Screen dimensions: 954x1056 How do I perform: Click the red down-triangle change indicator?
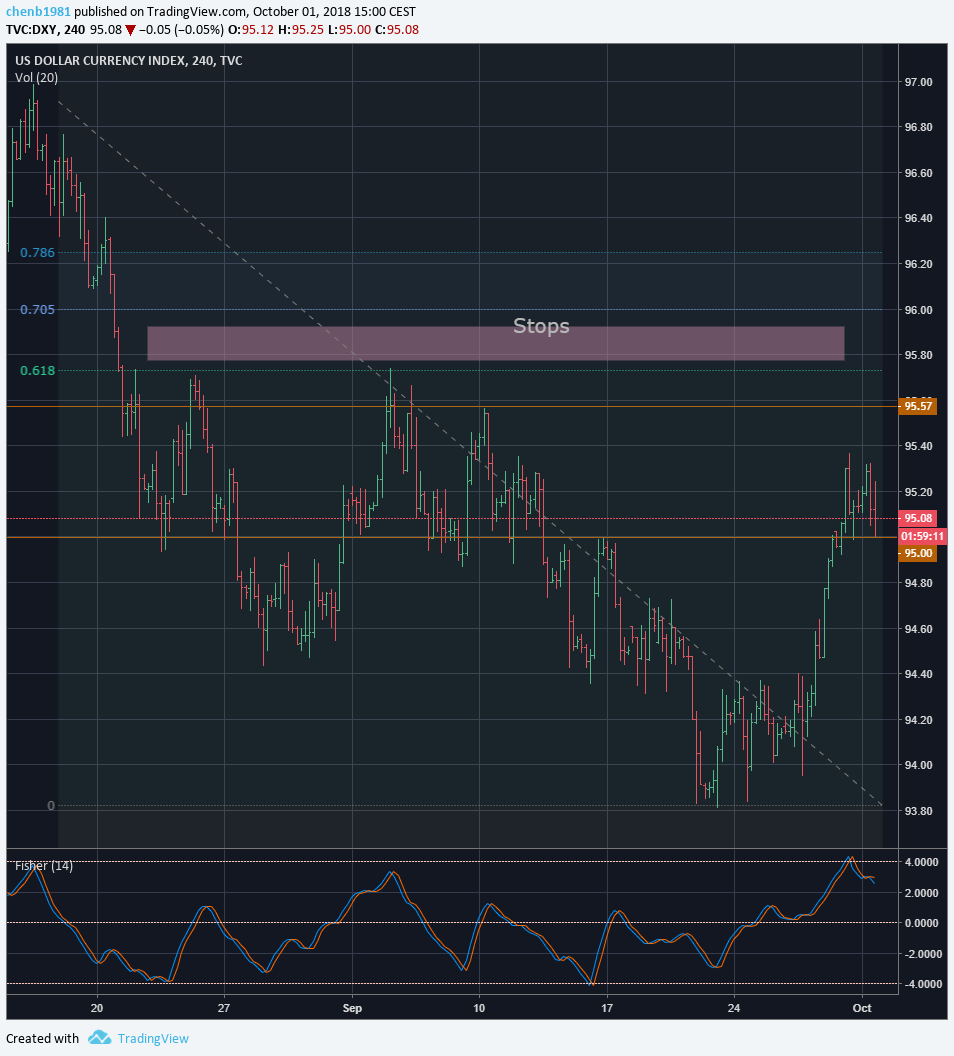130,30
